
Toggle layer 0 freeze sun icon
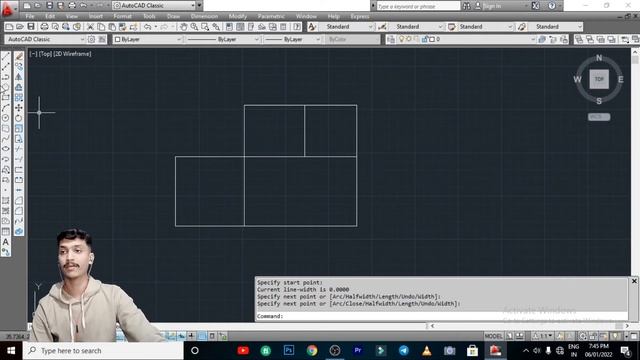[x=409, y=39]
